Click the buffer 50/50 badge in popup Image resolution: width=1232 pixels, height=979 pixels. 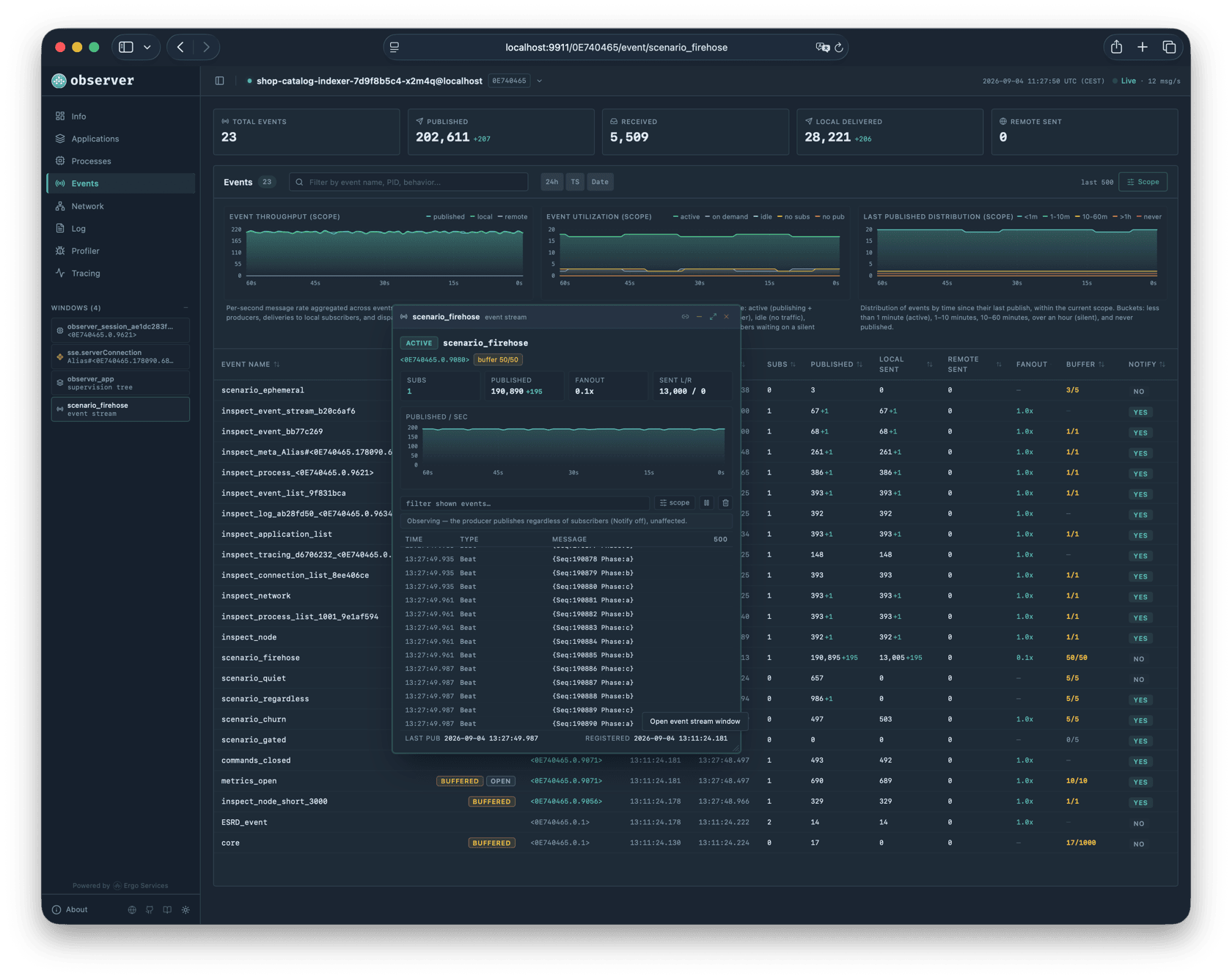tap(498, 360)
